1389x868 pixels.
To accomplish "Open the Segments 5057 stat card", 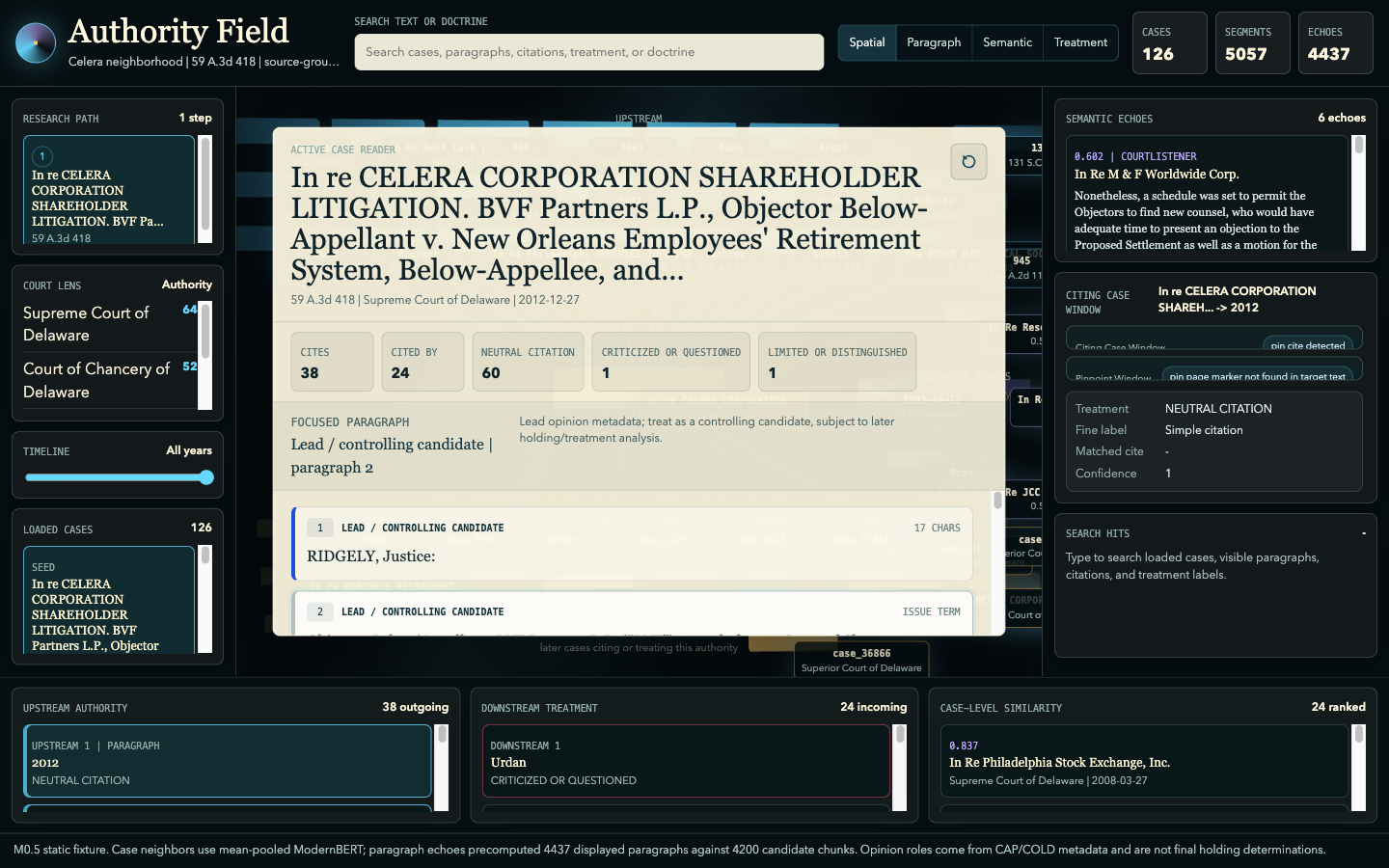I will click(1252, 42).
